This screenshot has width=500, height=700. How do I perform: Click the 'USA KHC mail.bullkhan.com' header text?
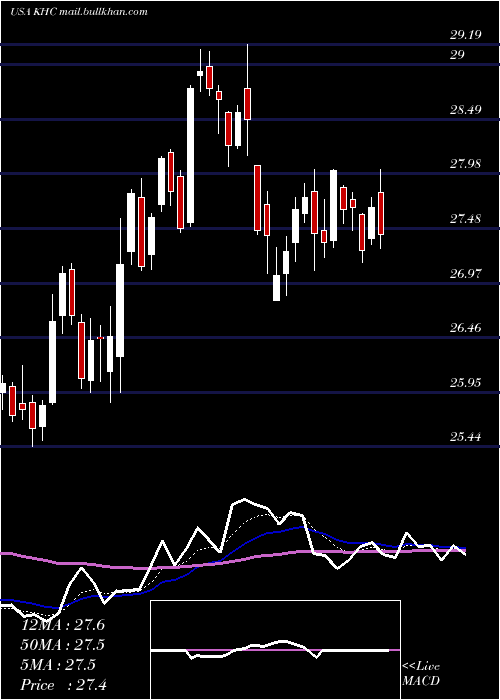pyautogui.click(x=79, y=12)
